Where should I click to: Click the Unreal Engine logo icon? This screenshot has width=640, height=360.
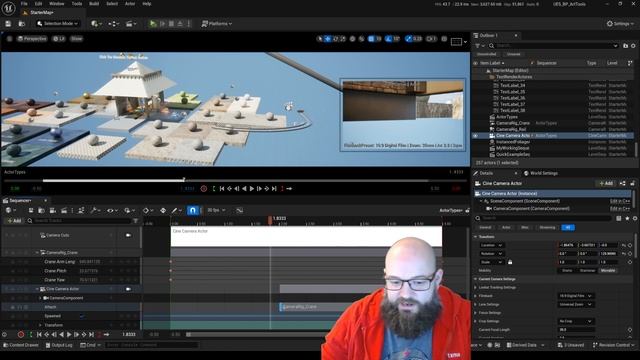click(x=8, y=7)
